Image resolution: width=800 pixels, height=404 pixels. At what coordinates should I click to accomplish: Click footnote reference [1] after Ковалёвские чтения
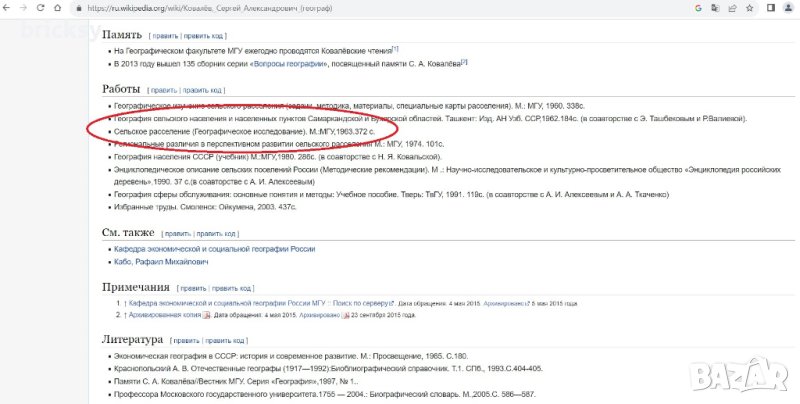[x=395, y=48]
